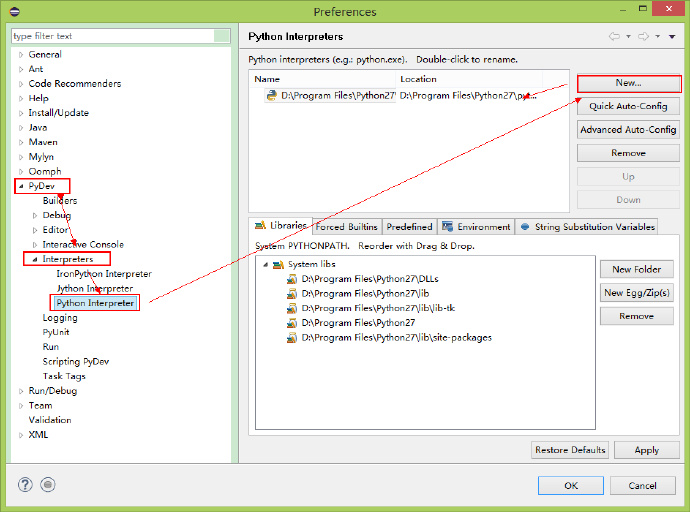Click the record icon beside Help
This screenshot has height=512, width=690.
[x=48, y=485]
